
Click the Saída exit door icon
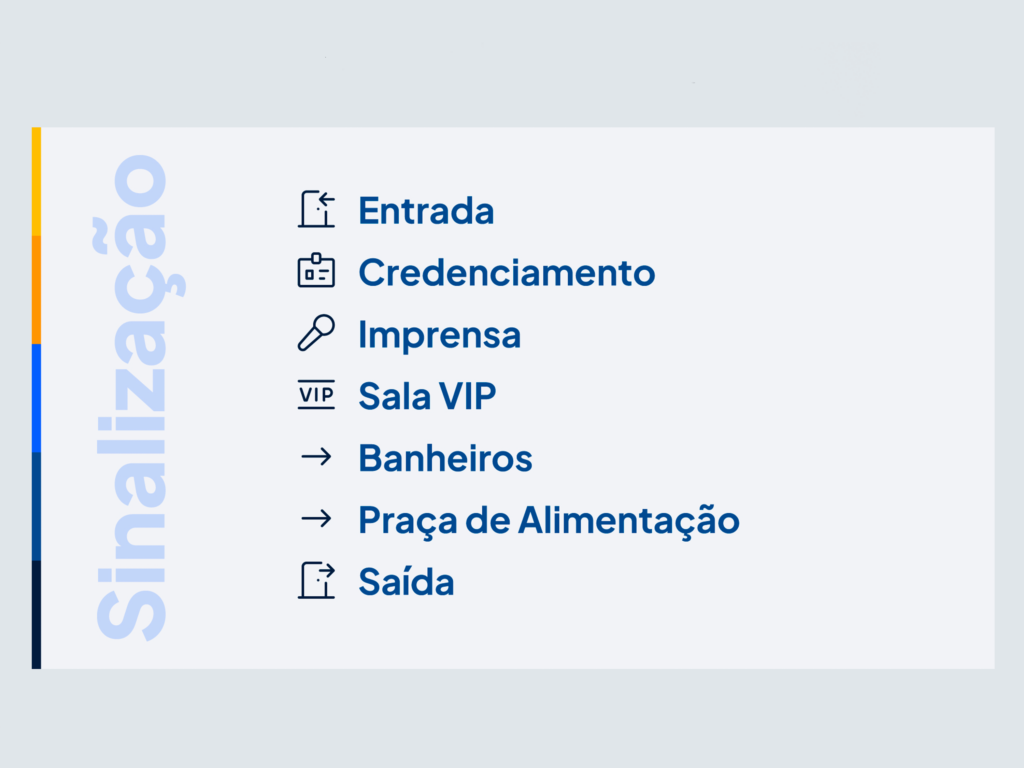(317, 580)
